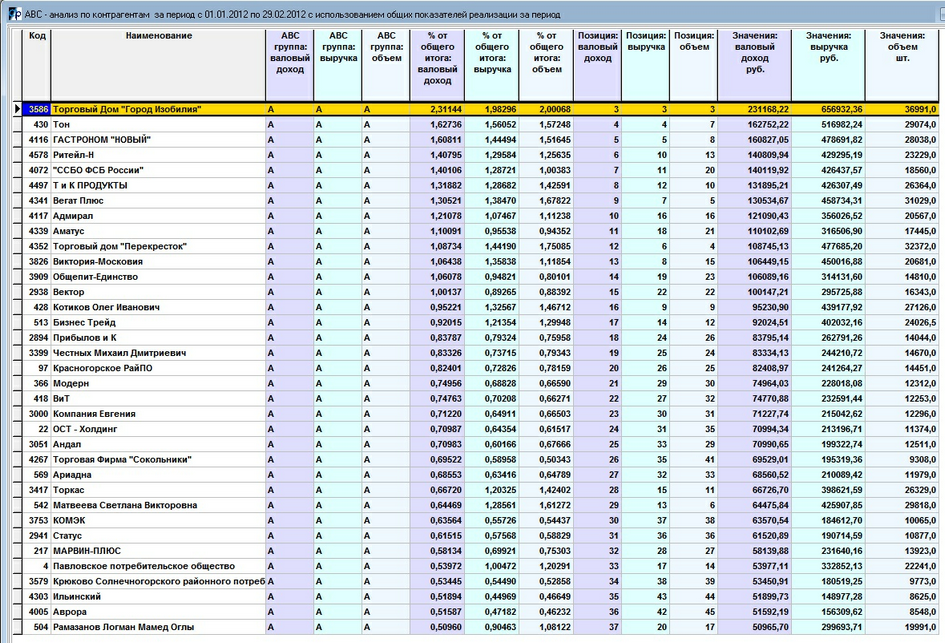945x643 pixels.
Task: Select the row "Рамазанов Логман Мамед Оглы"
Action: (480, 627)
